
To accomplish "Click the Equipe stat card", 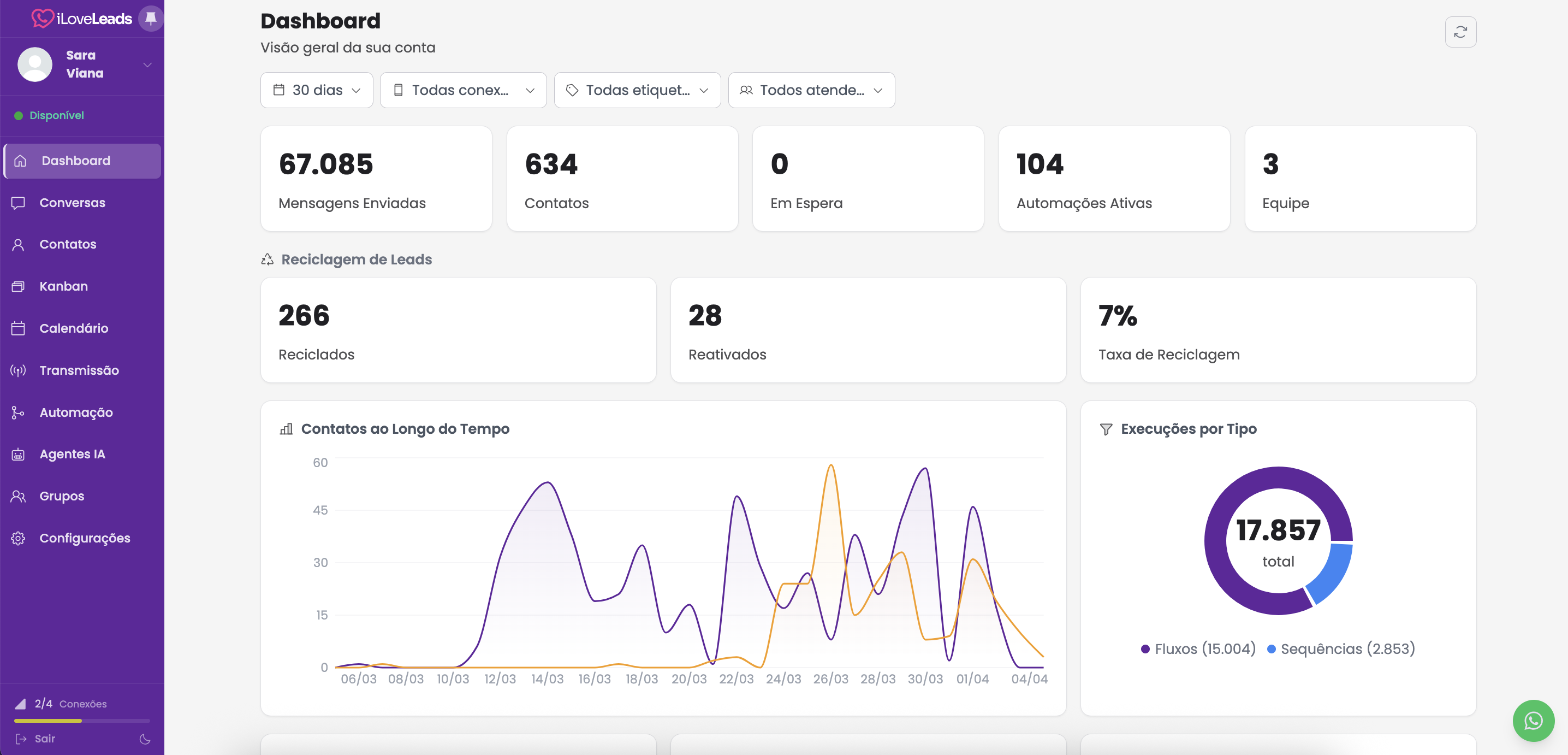I will [x=1361, y=179].
